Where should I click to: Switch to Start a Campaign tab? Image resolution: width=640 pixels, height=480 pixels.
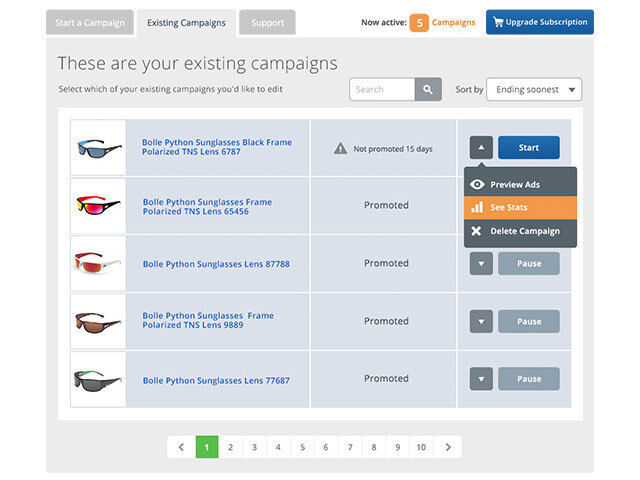click(90, 22)
